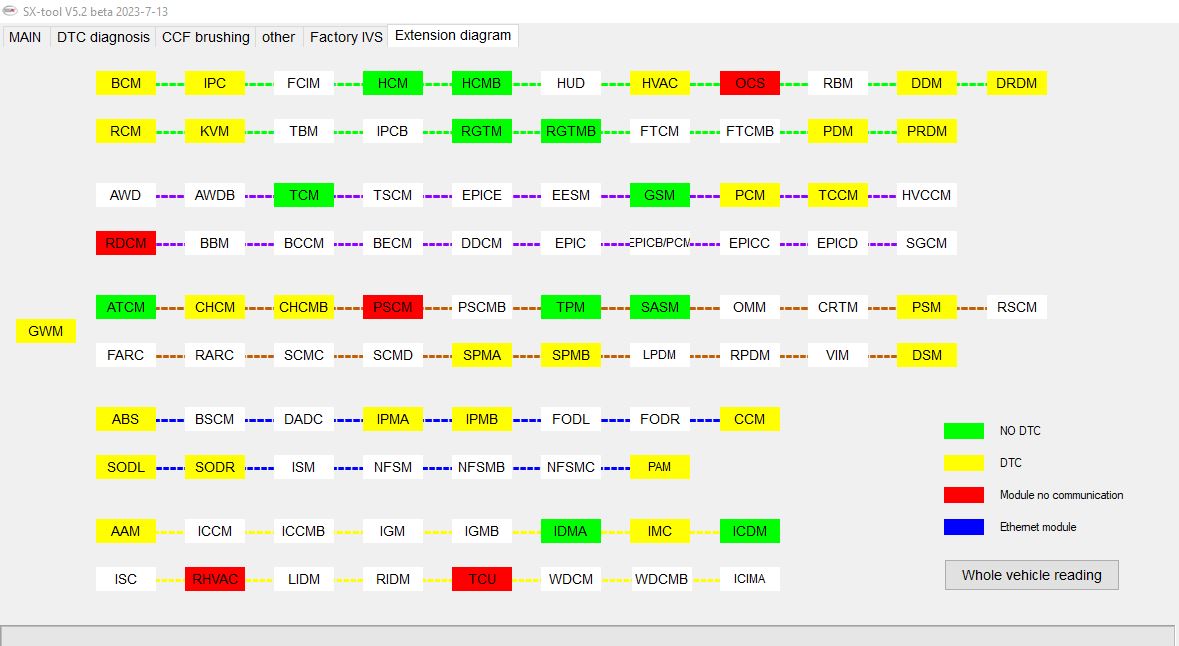Screen dimensions: 1179x646
Task: Go to the MAIN tab
Action: click(25, 37)
